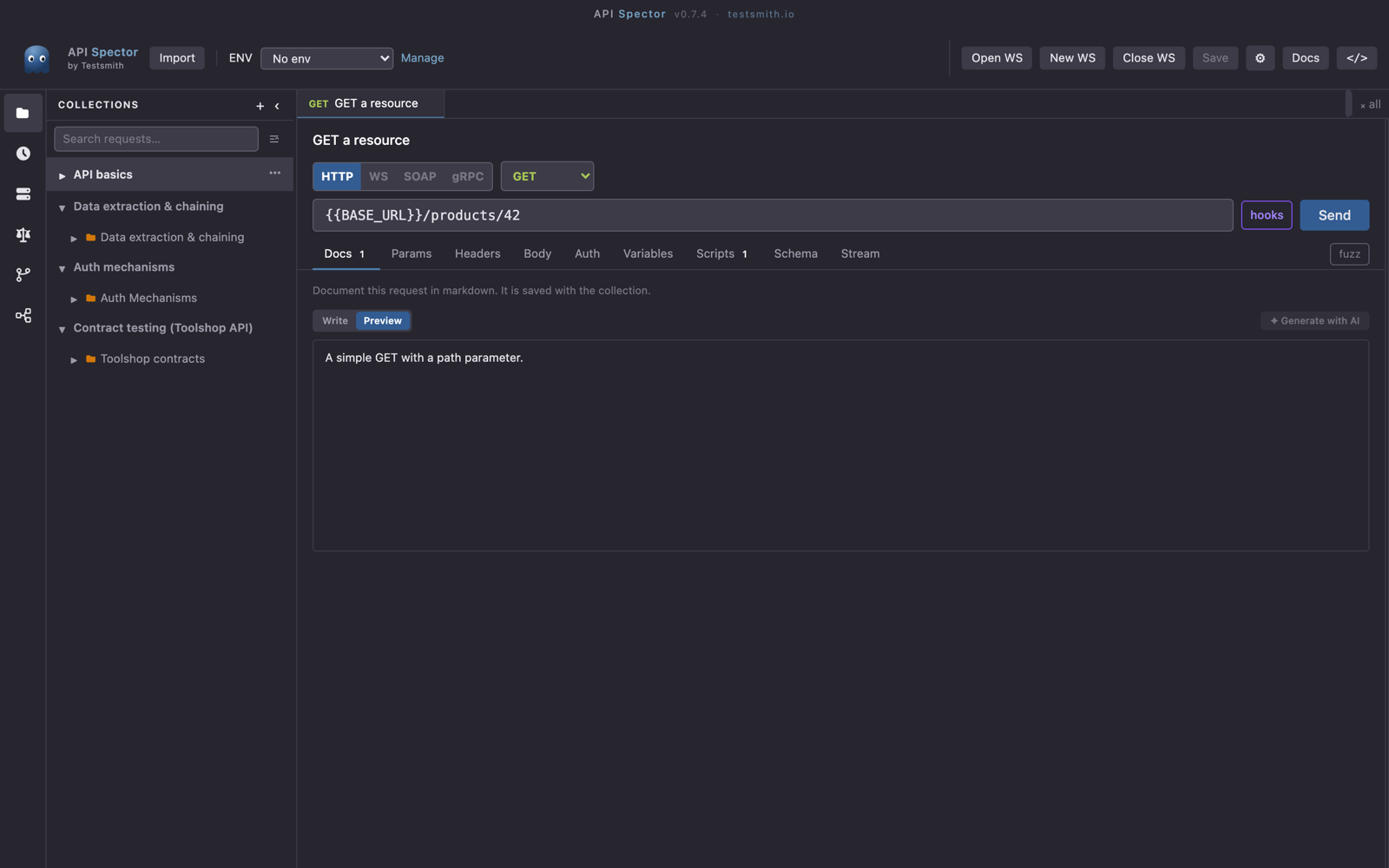This screenshot has height=868, width=1389.
Task: Expand the API basics collection
Action: coord(63,175)
